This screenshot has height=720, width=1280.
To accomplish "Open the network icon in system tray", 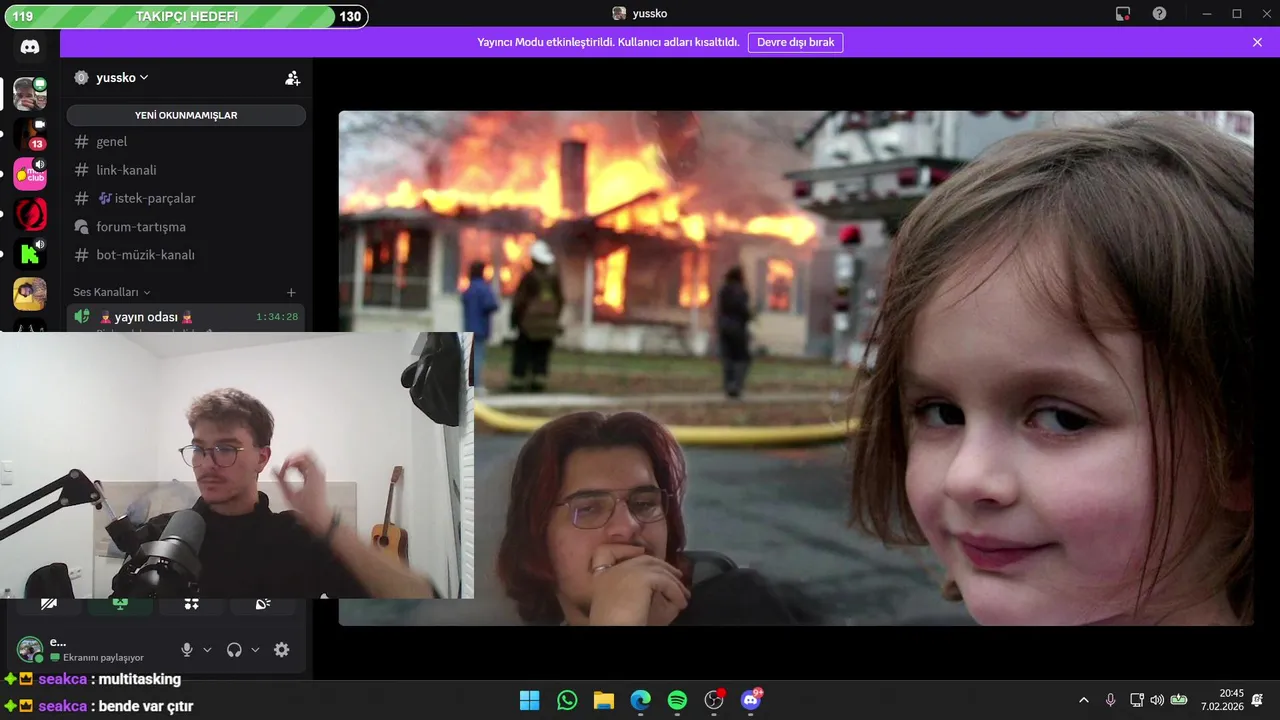I will click(x=1137, y=700).
